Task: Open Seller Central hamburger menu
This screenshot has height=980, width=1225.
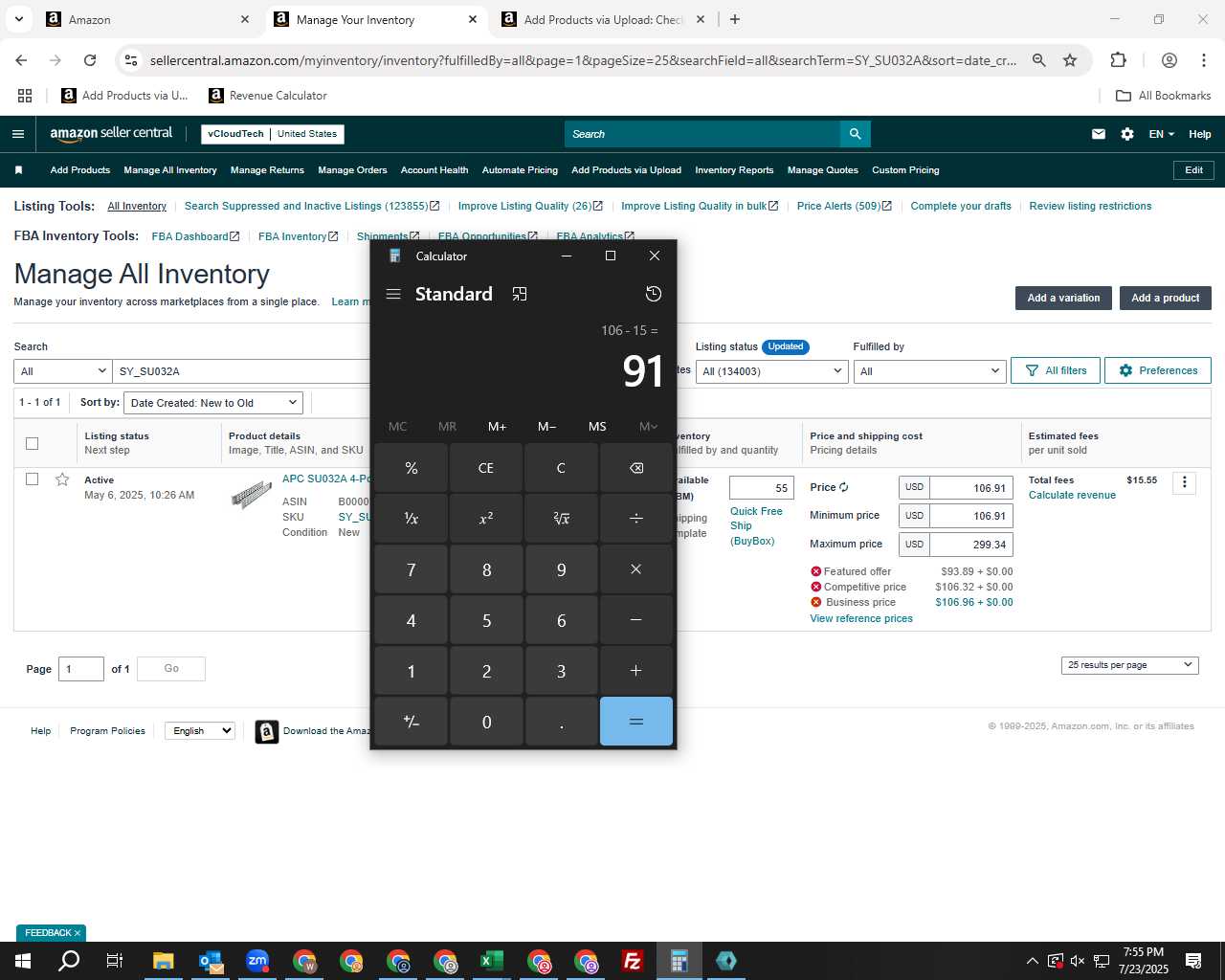Action: 18,134
